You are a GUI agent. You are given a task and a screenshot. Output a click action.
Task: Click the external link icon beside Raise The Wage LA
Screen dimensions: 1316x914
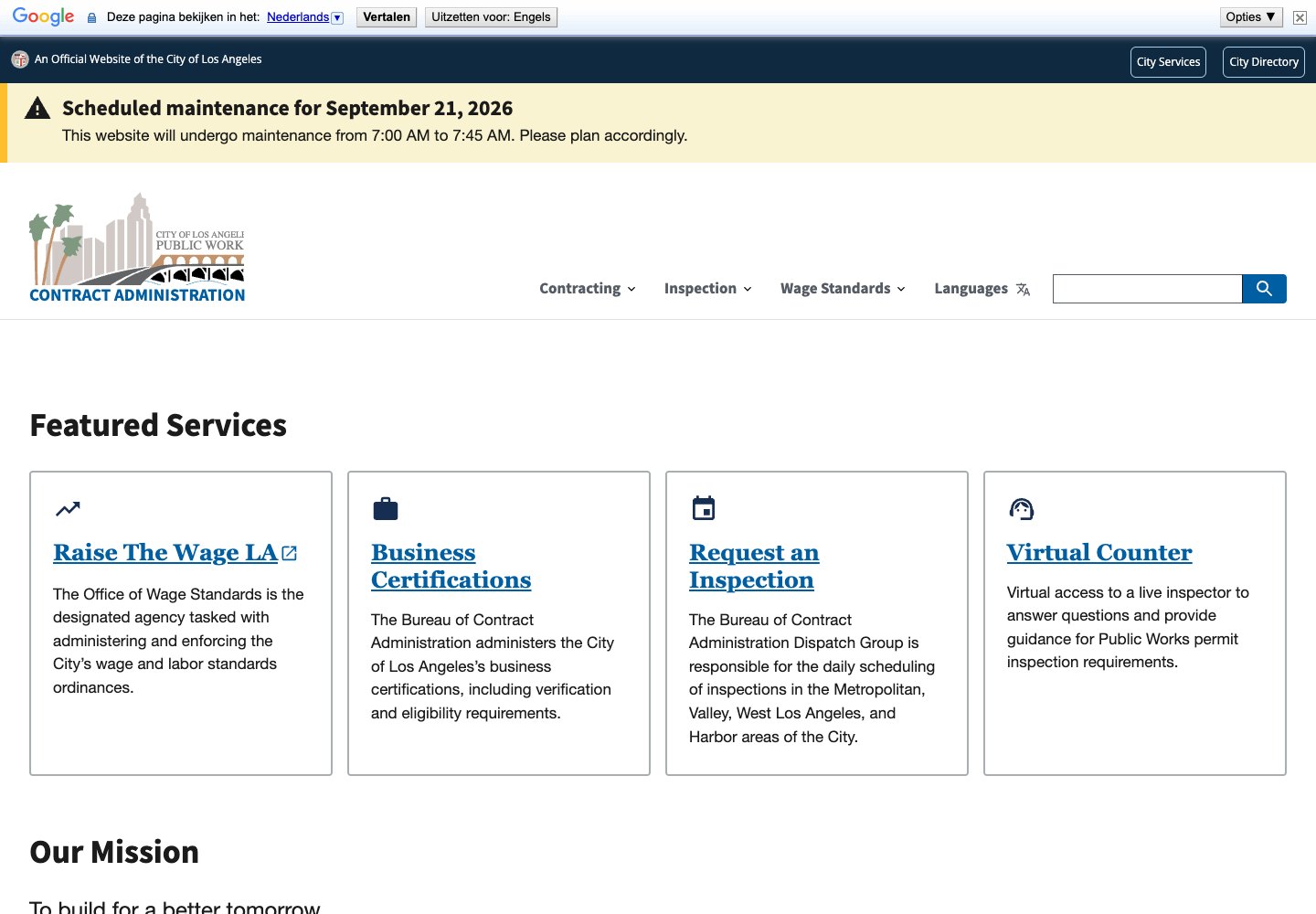pos(290,553)
